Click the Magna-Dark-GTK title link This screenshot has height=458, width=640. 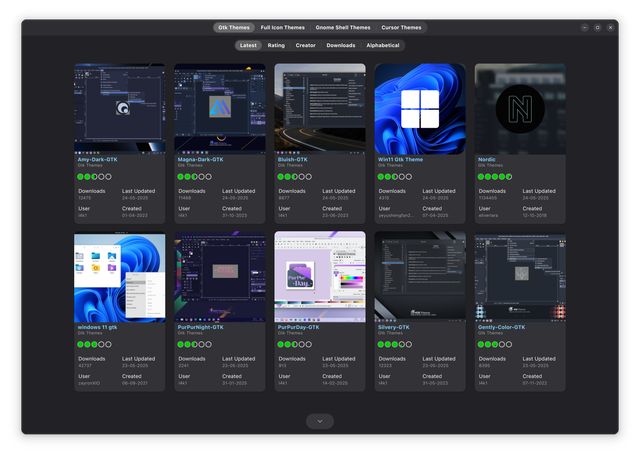[x=200, y=159]
